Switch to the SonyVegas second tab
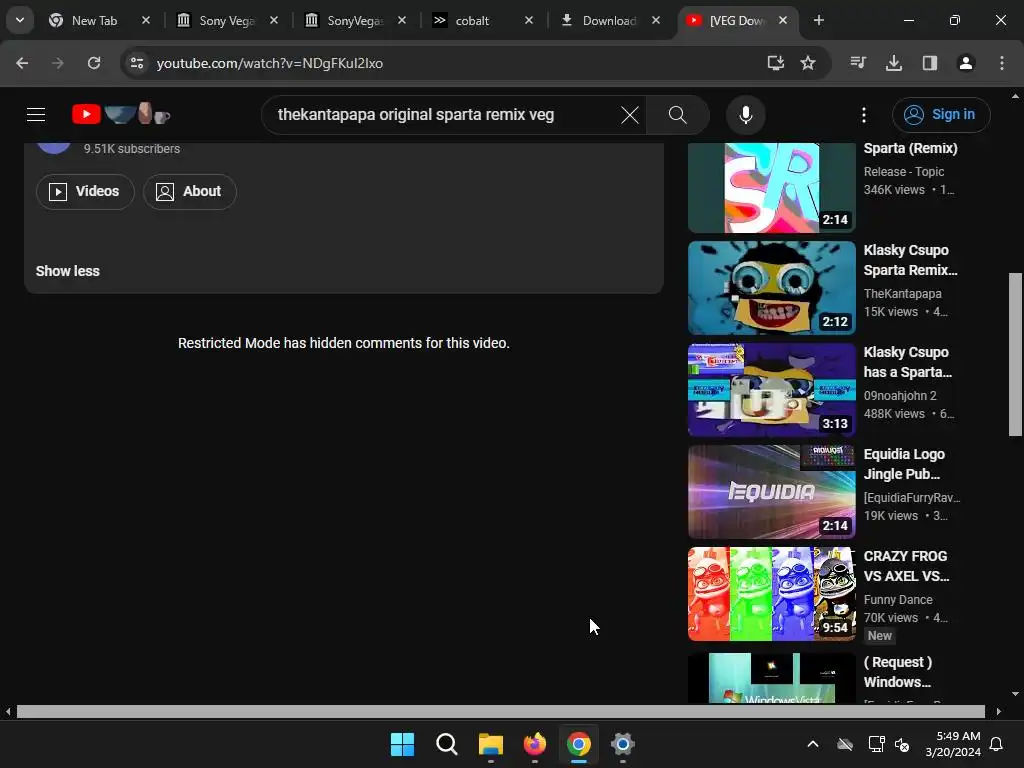Screen dimensions: 1024x768 tap(355, 21)
